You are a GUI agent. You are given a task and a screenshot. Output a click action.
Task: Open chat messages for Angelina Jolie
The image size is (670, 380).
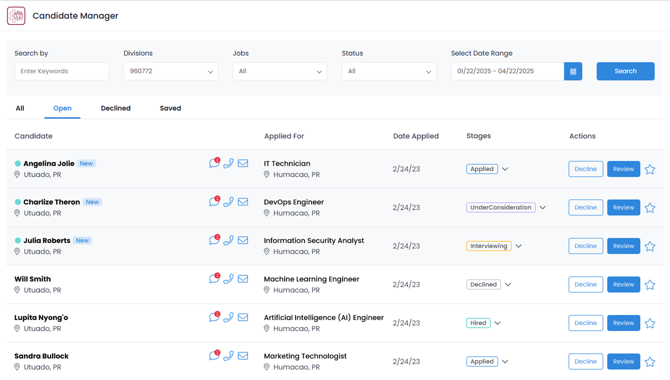[214, 163]
